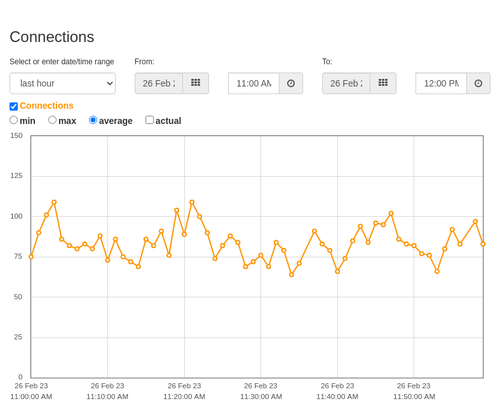The image size is (500, 403).
Task: Click the 'max' option label
Action: [67, 121]
